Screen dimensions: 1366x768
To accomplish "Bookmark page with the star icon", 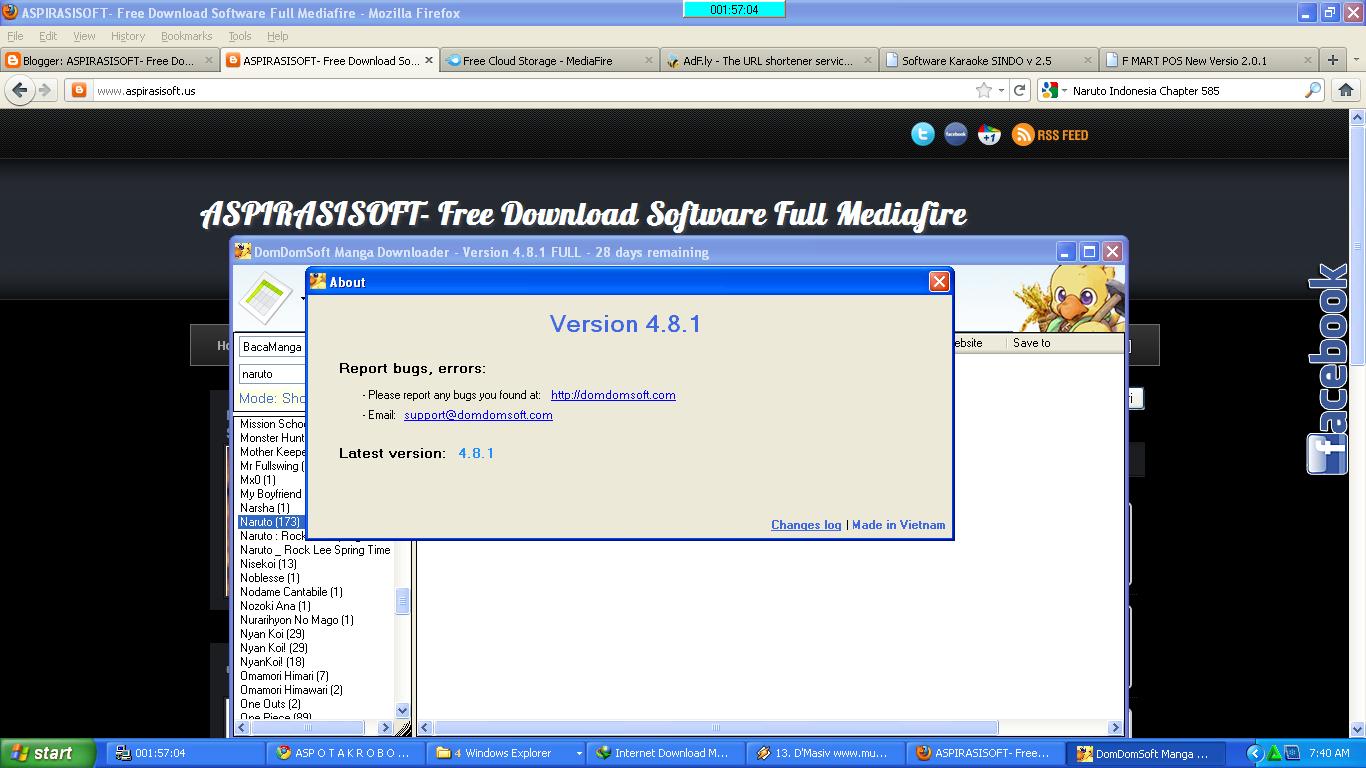I will tap(984, 90).
